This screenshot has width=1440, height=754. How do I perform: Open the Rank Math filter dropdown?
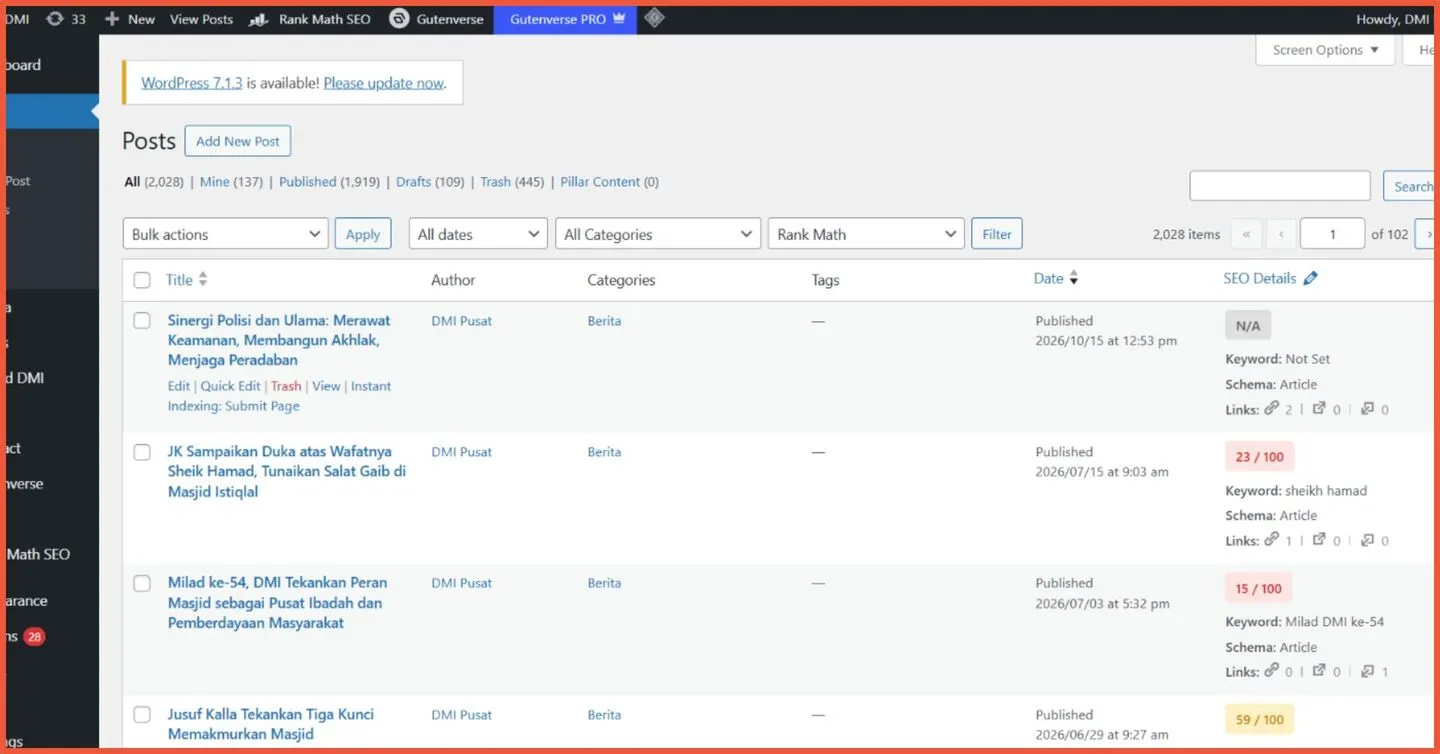coord(866,234)
